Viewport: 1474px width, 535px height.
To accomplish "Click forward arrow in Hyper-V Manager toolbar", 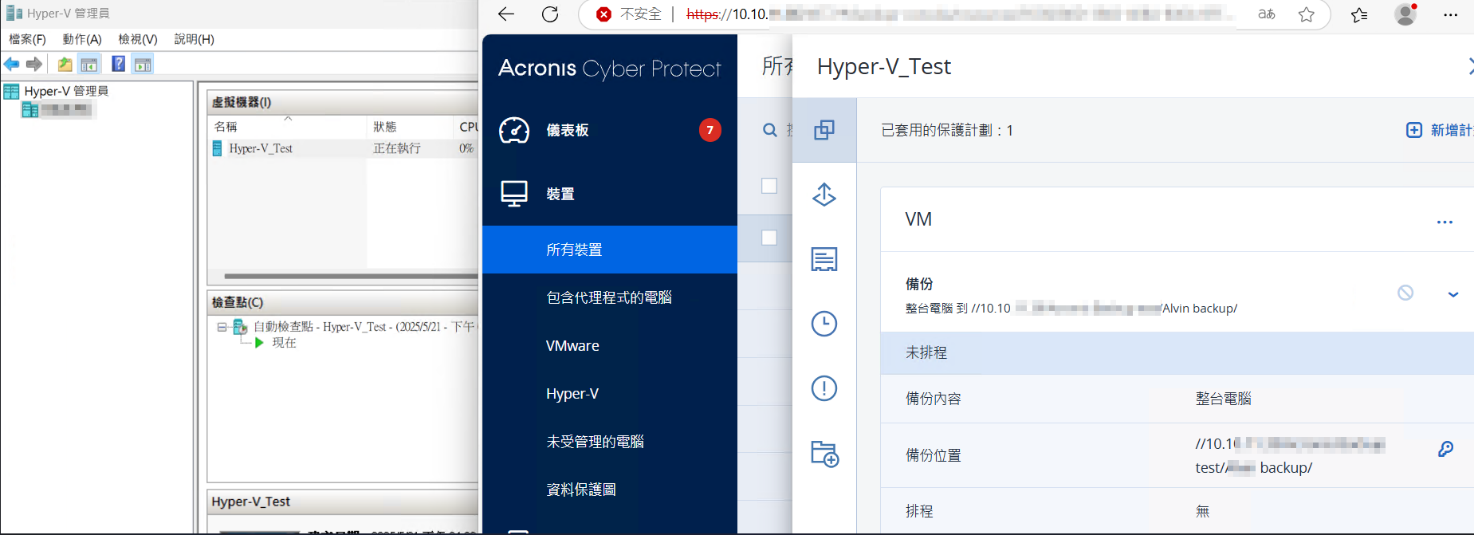I will (34, 64).
